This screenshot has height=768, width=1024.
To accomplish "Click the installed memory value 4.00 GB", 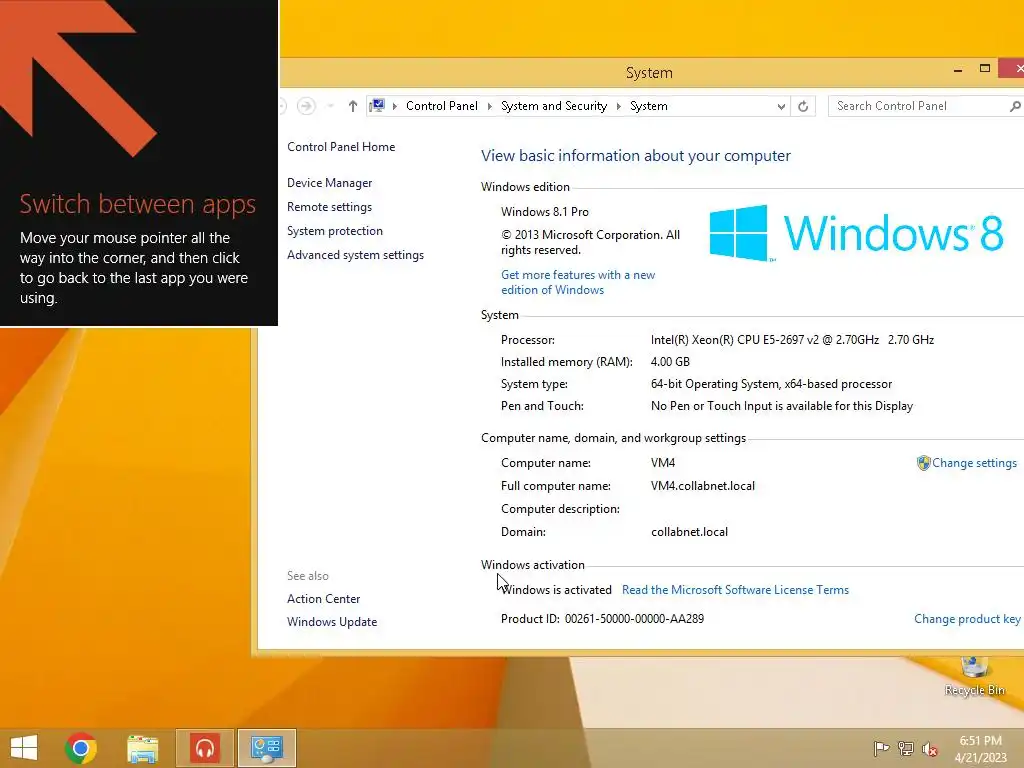I will point(670,362).
